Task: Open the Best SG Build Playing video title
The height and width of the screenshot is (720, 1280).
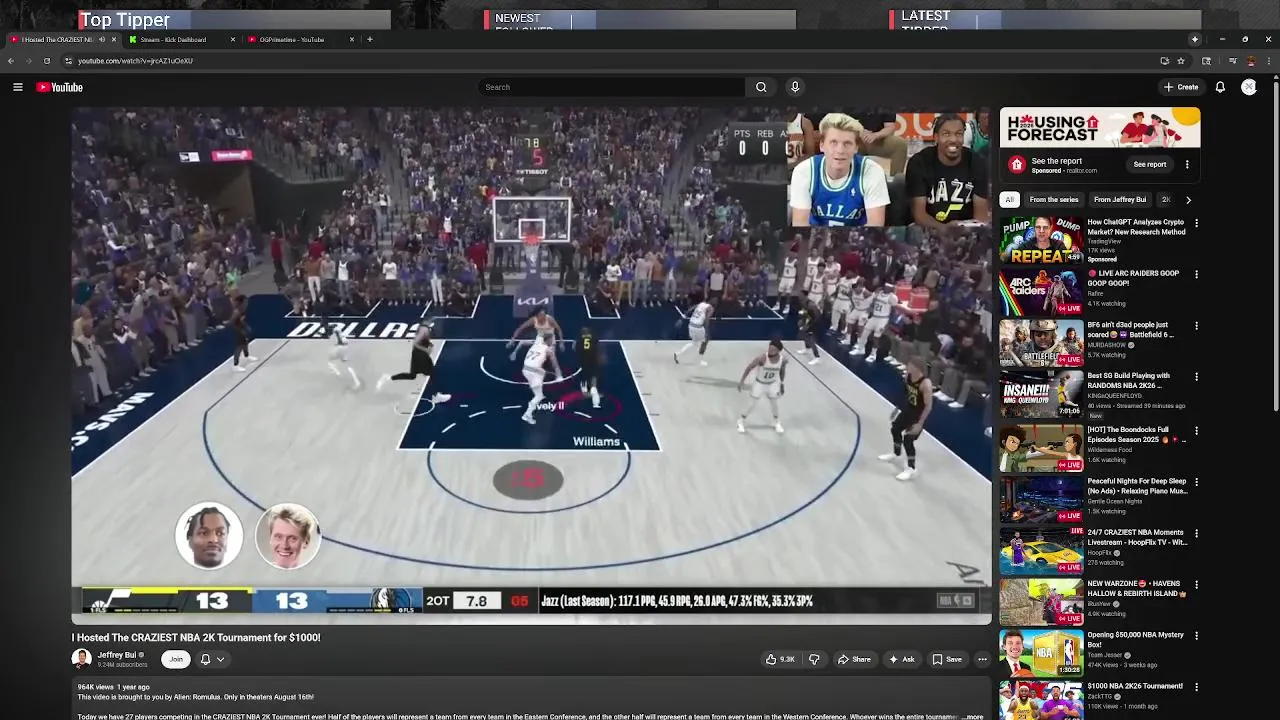Action: pyautogui.click(x=1128, y=380)
